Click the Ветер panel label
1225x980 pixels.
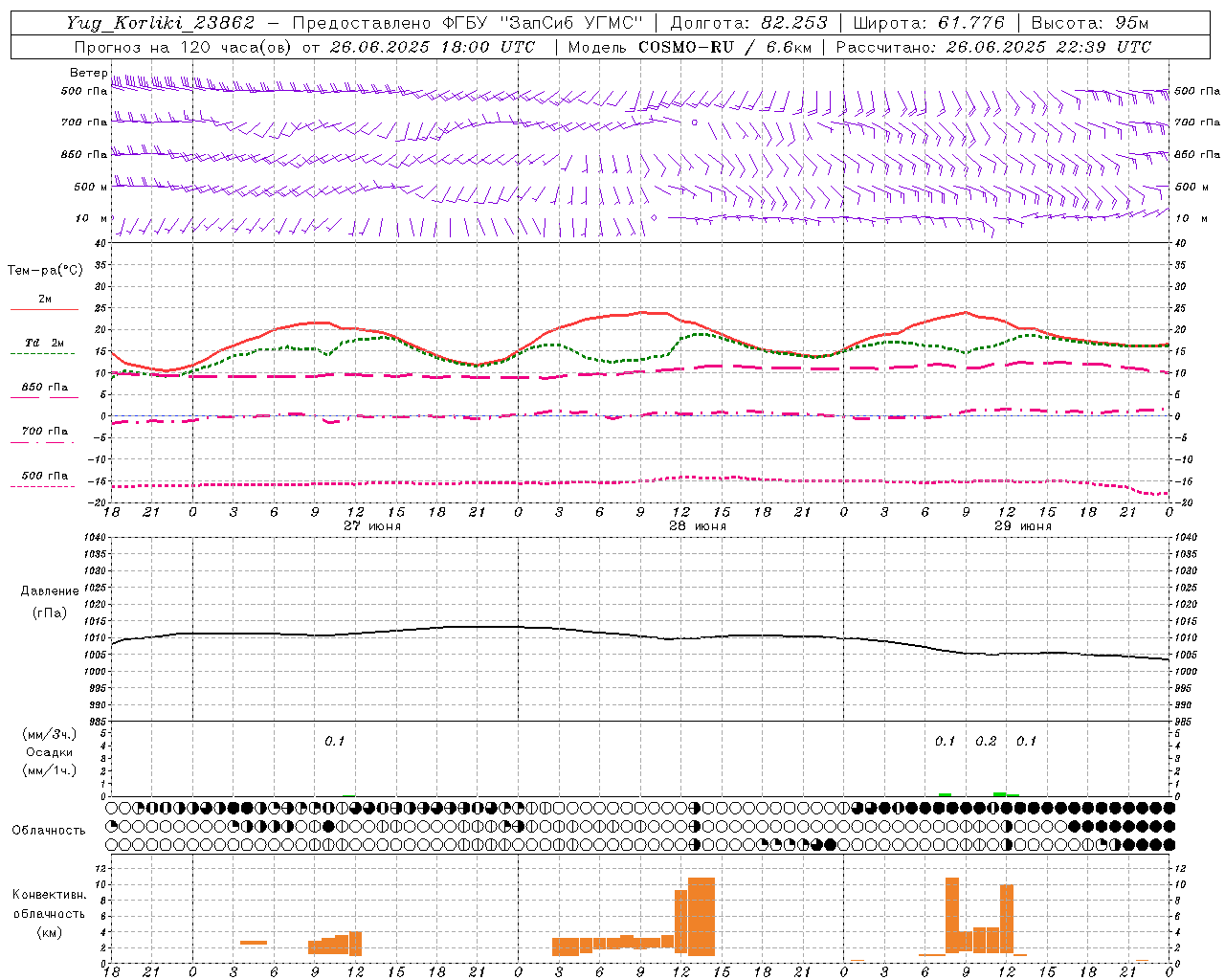88,73
